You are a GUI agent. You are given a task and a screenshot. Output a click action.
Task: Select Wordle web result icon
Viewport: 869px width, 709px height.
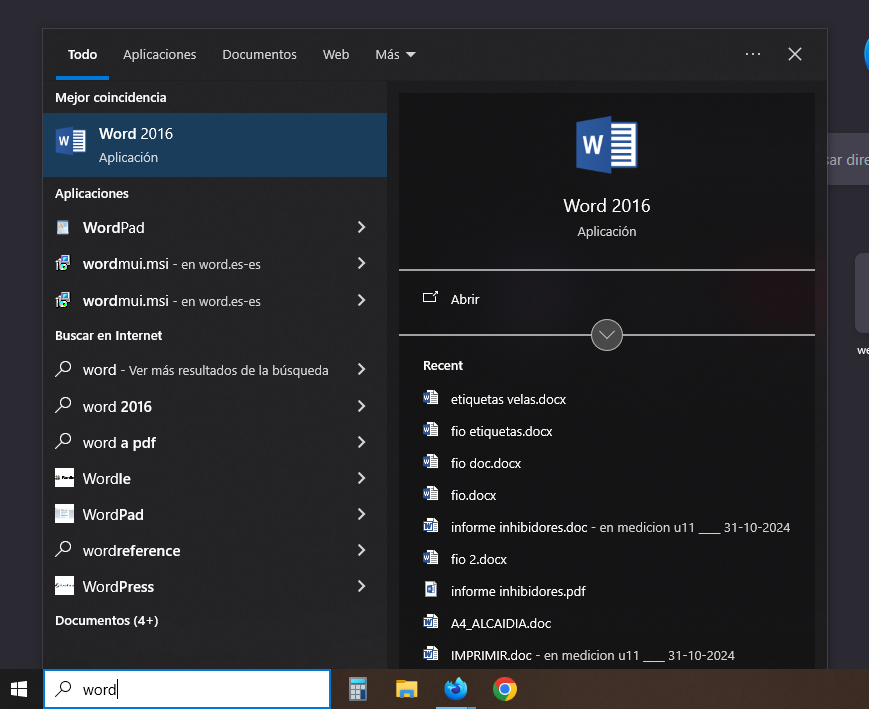click(64, 478)
